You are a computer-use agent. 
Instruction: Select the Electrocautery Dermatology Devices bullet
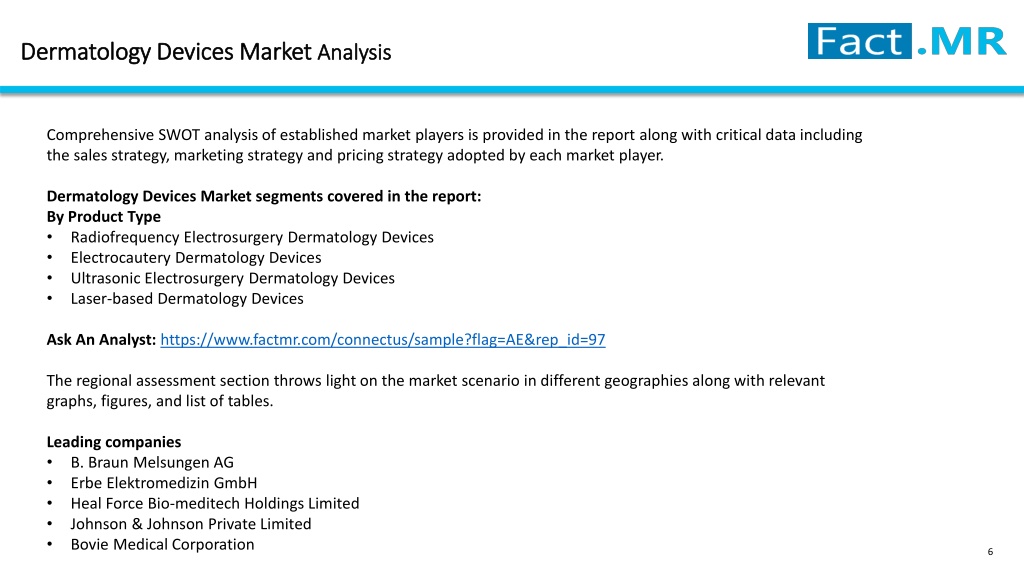pyautogui.click(x=196, y=257)
